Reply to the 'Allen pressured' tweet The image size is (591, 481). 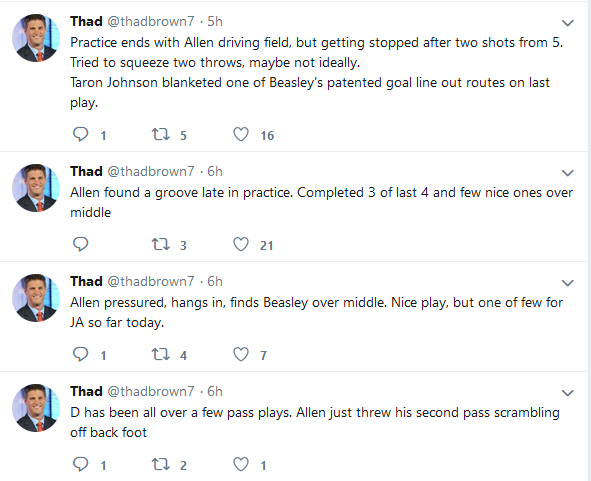point(80,354)
